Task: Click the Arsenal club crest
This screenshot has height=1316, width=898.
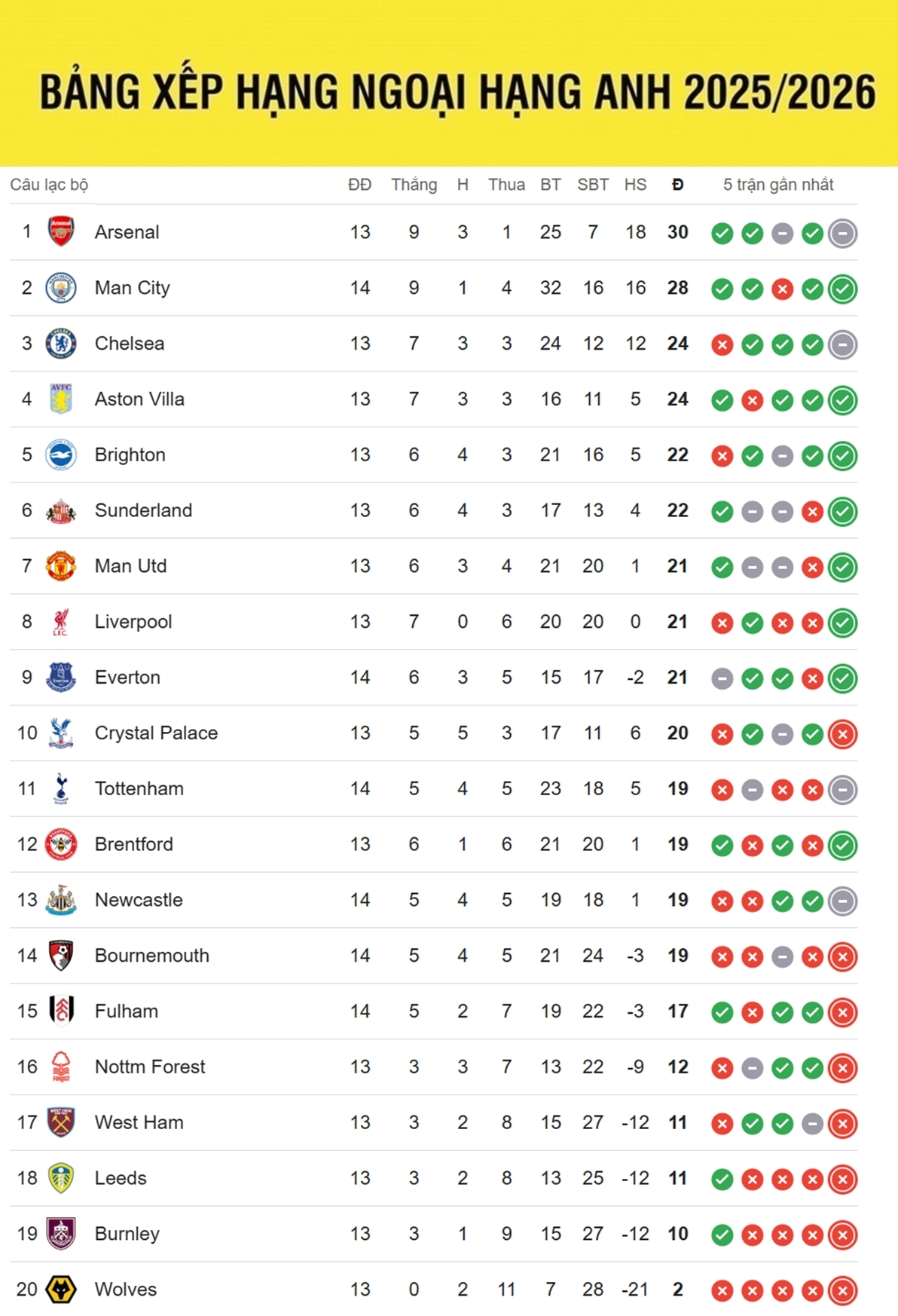Action: coord(61,232)
